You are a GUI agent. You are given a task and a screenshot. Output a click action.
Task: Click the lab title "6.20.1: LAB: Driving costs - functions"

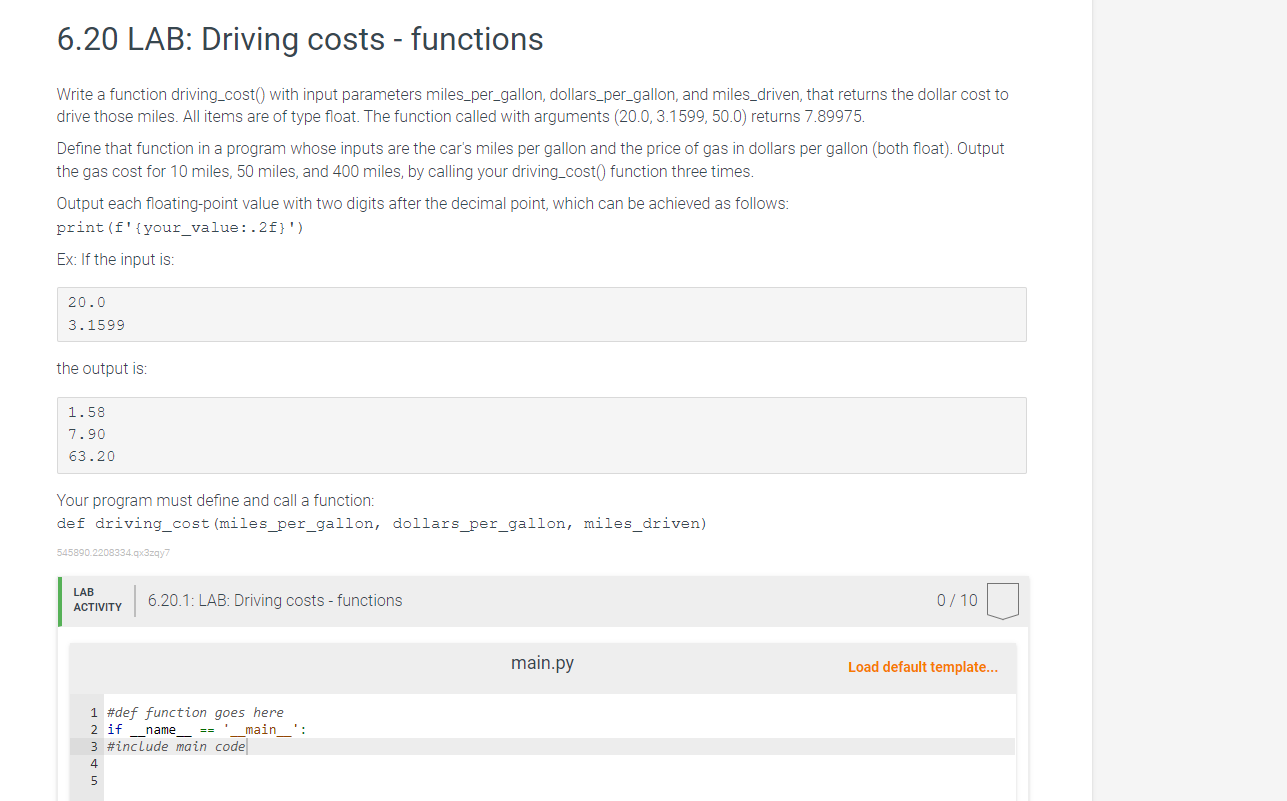274,600
